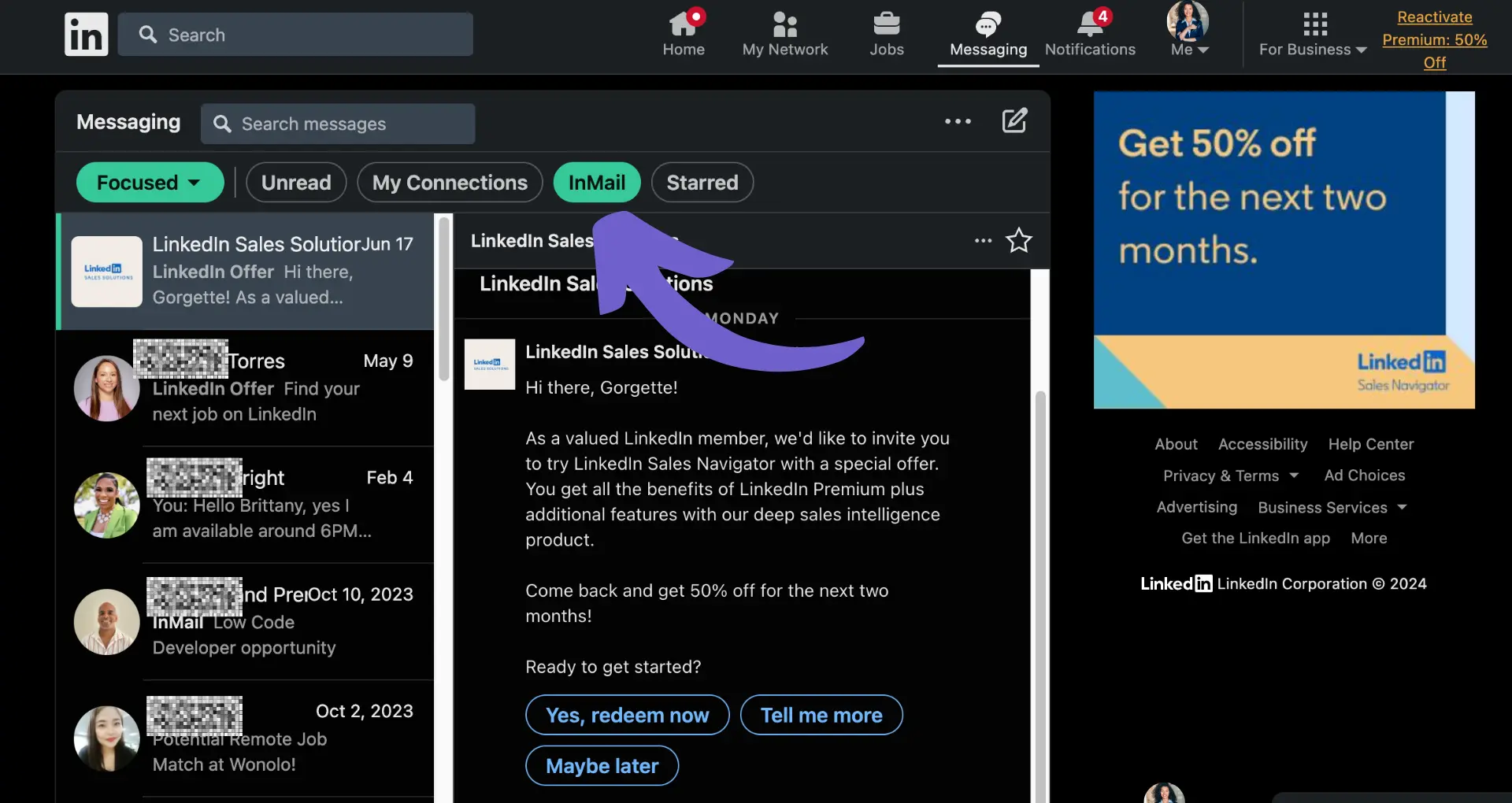Click Maybe later button
The width and height of the screenshot is (1512, 803).
click(x=602, y=765)
